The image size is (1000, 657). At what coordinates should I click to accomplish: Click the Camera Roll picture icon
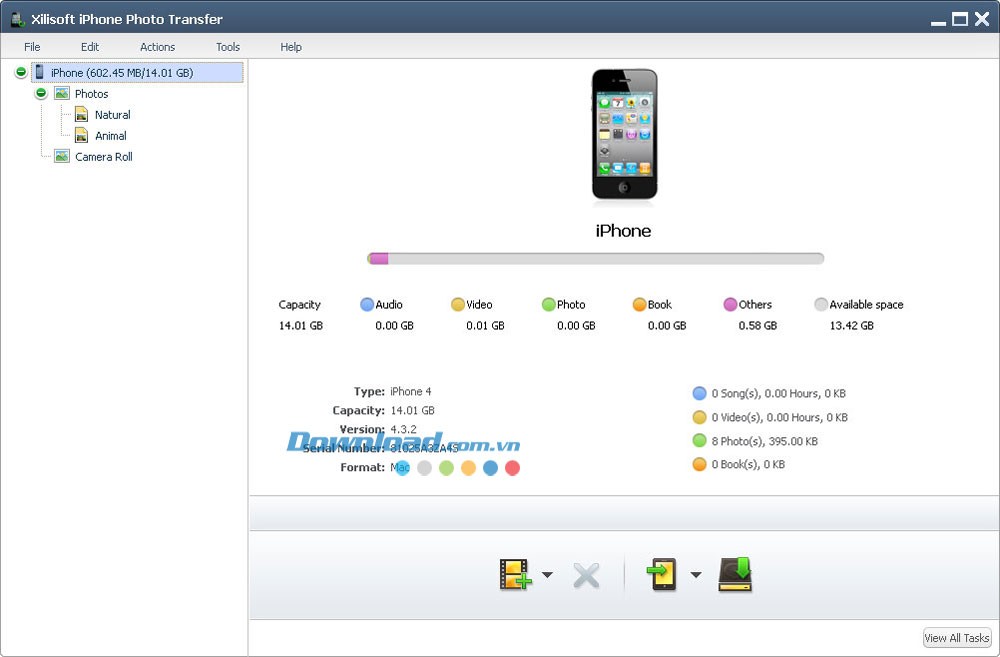(62, 157)
